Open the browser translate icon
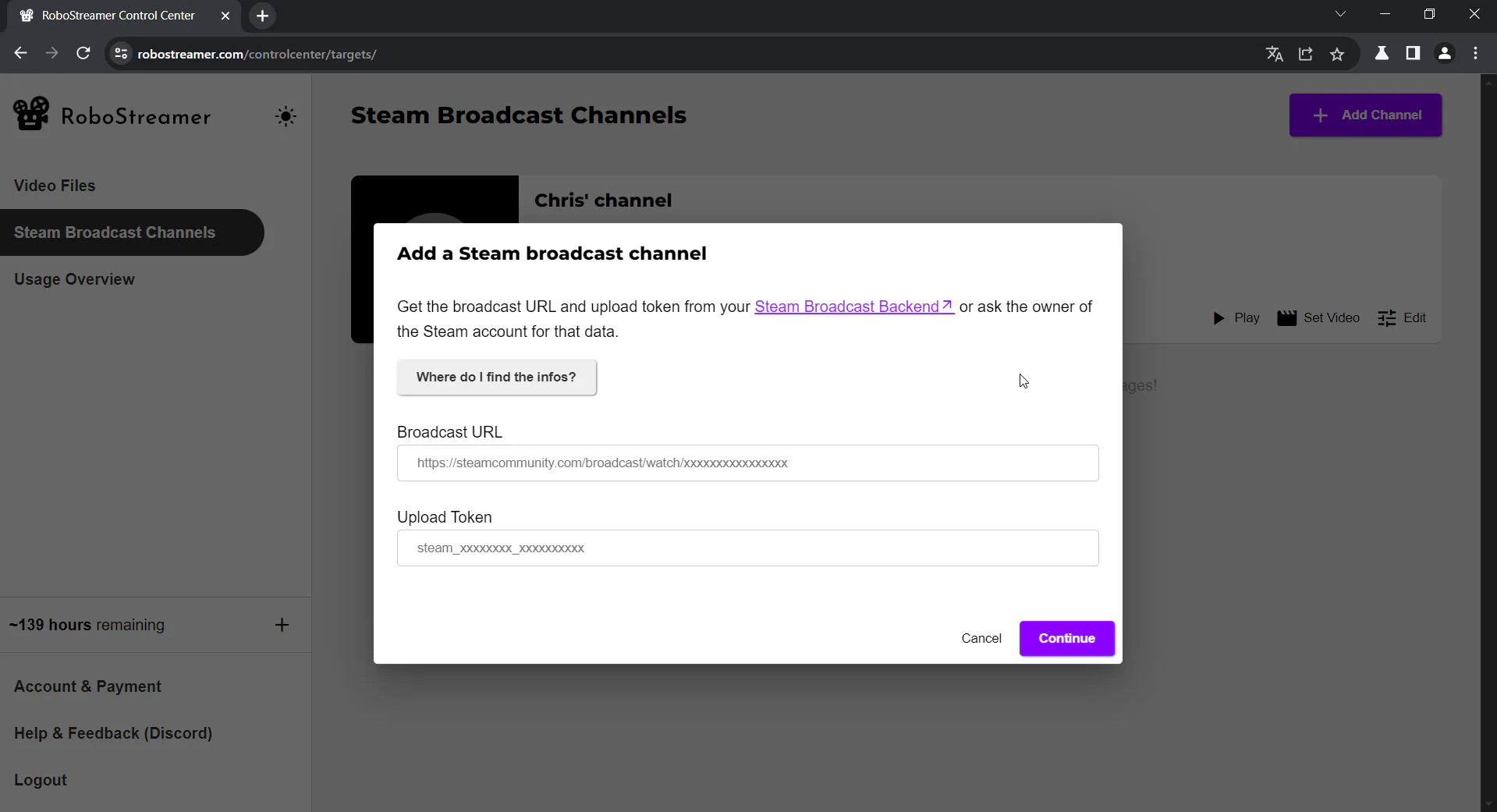The image size is (1497, 812). (1274, 54)
